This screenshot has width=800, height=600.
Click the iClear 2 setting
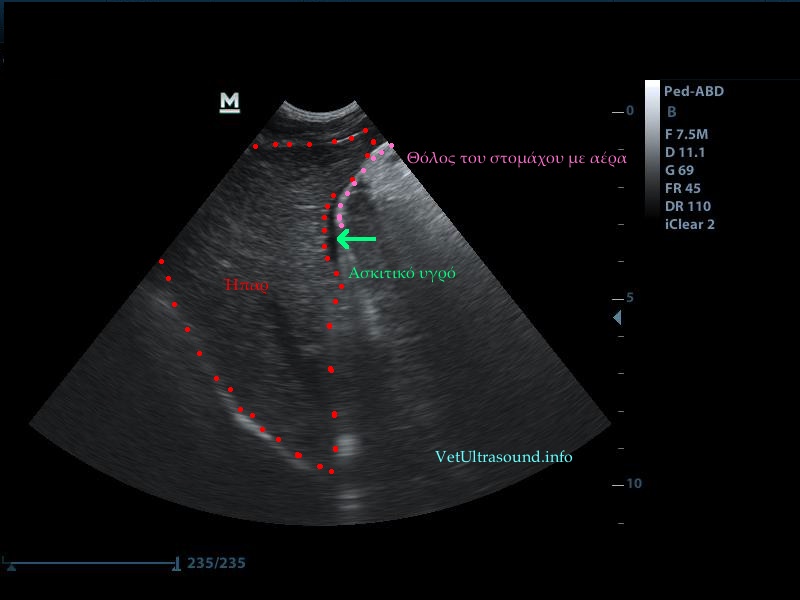coord(690,224)
